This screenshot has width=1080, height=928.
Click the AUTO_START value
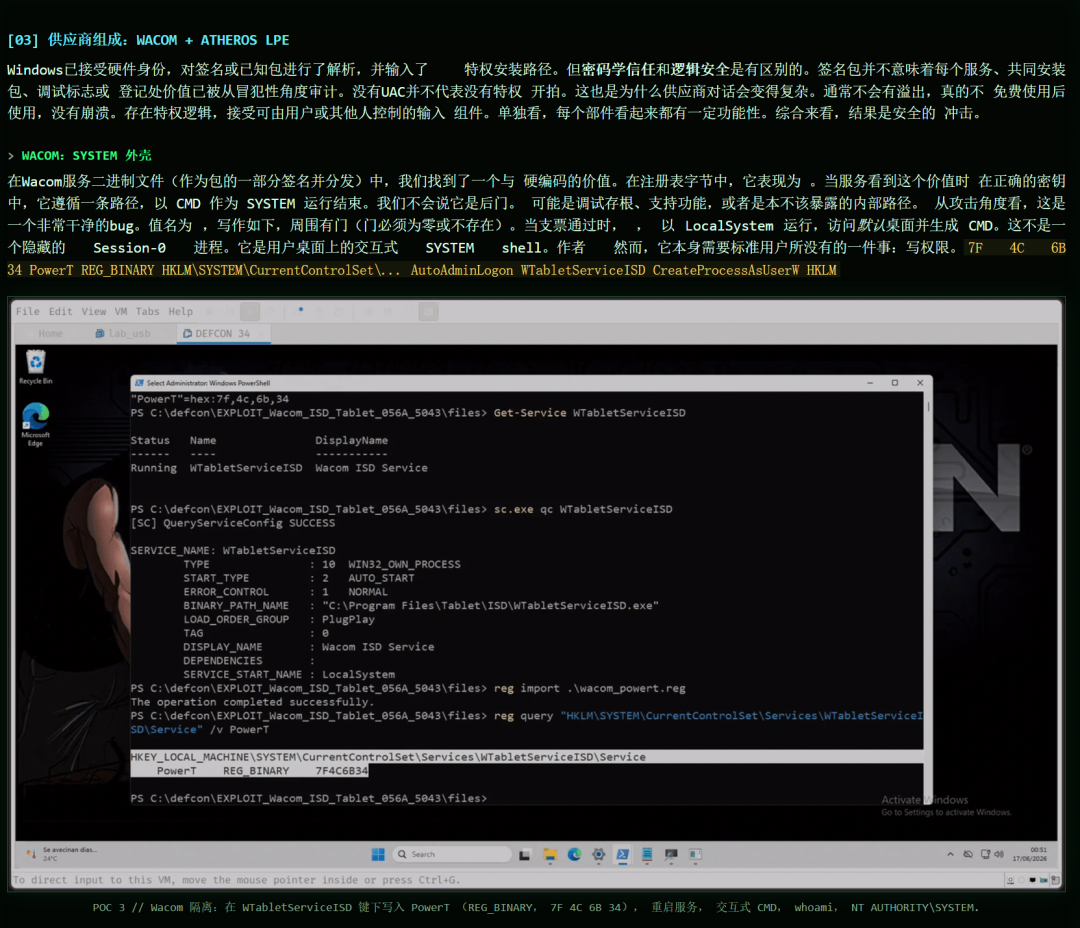381,578
